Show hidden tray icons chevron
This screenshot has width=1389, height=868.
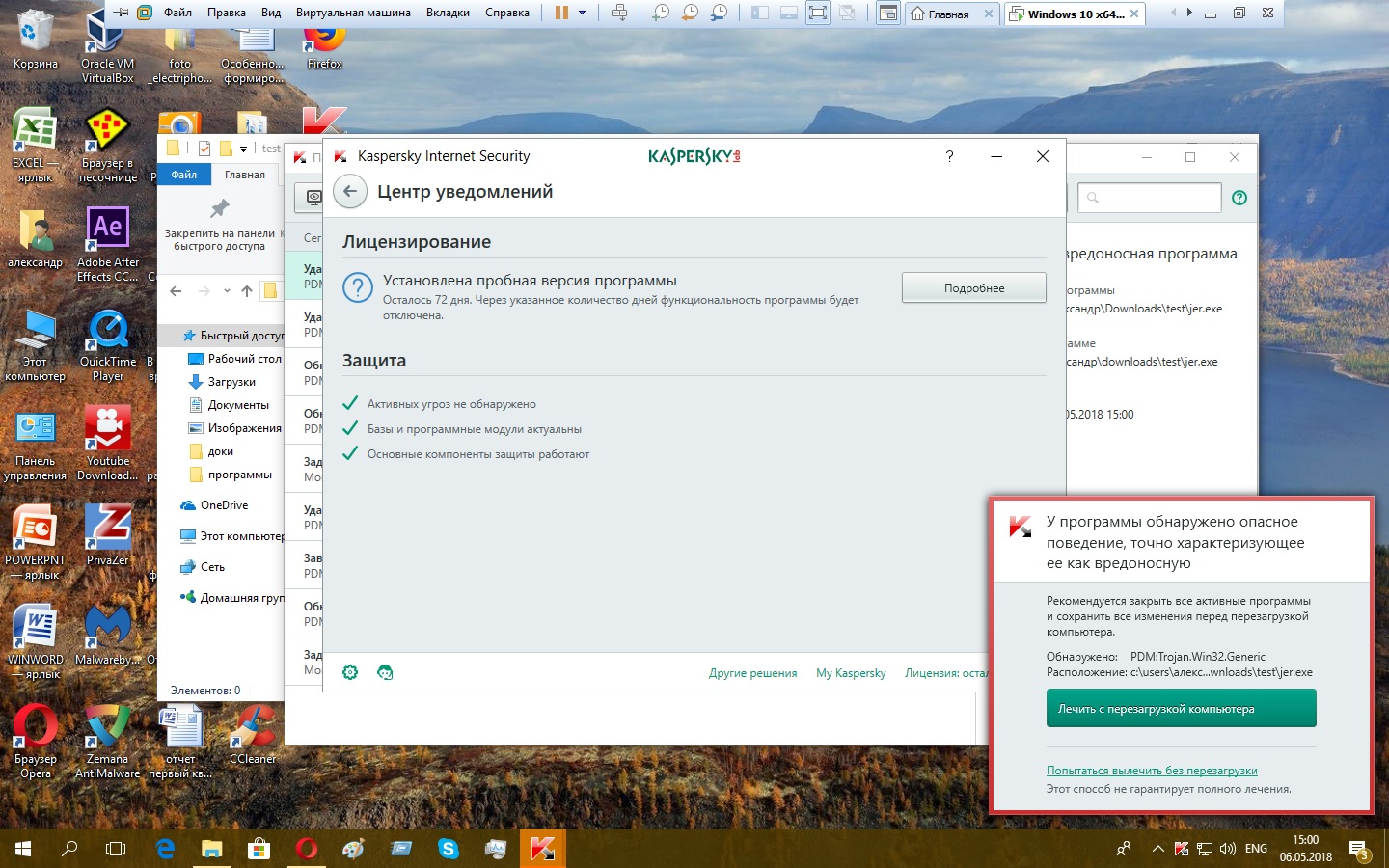[x=1157, y=850]
